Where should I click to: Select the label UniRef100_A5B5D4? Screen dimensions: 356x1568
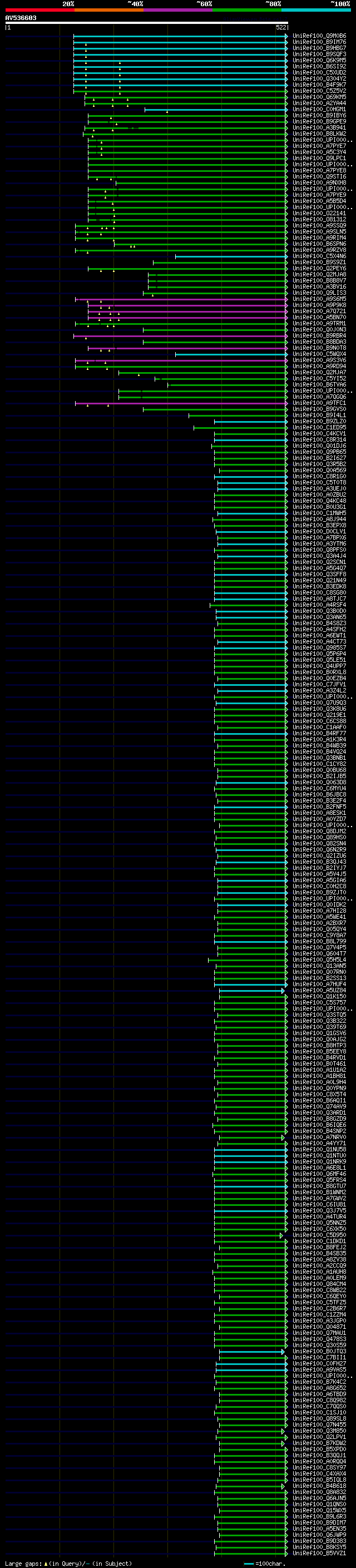click(319, 201)
